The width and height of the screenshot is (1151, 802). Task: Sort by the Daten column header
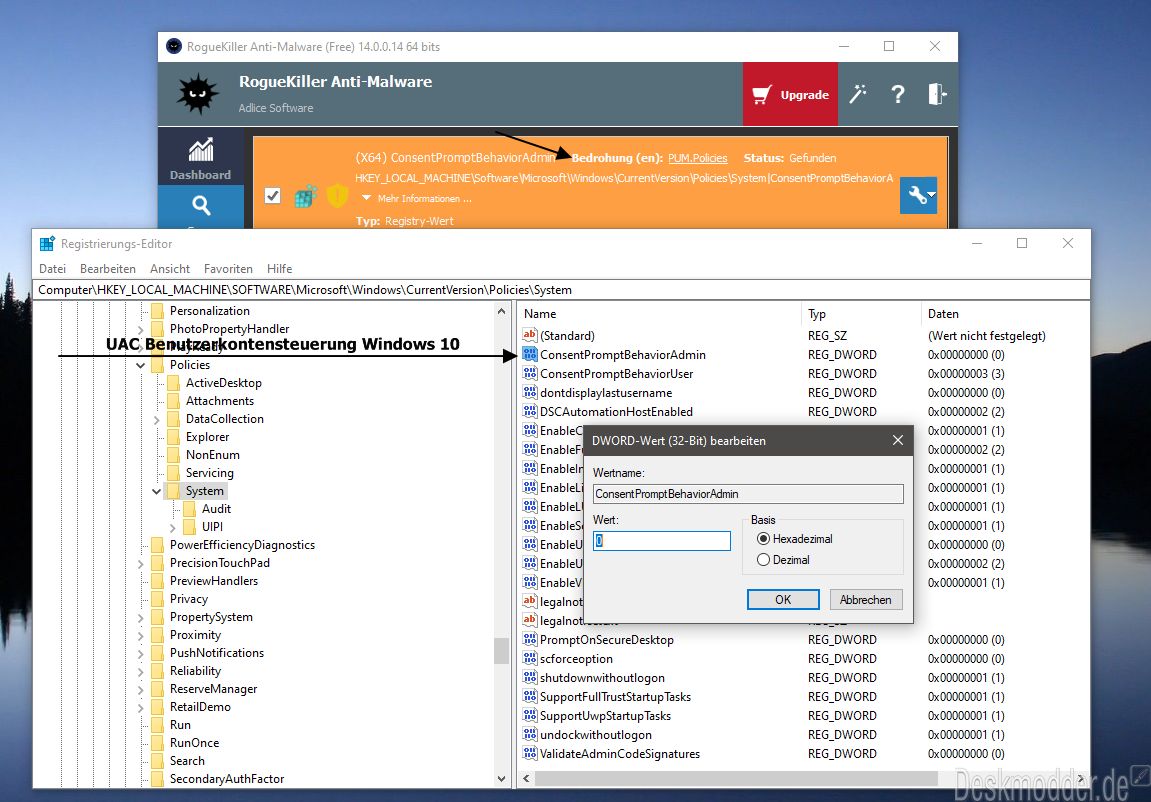(x=1004, y=314)
